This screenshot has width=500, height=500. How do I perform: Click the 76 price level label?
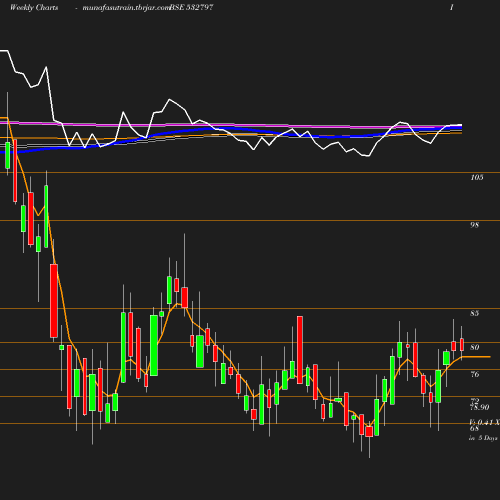475,374
